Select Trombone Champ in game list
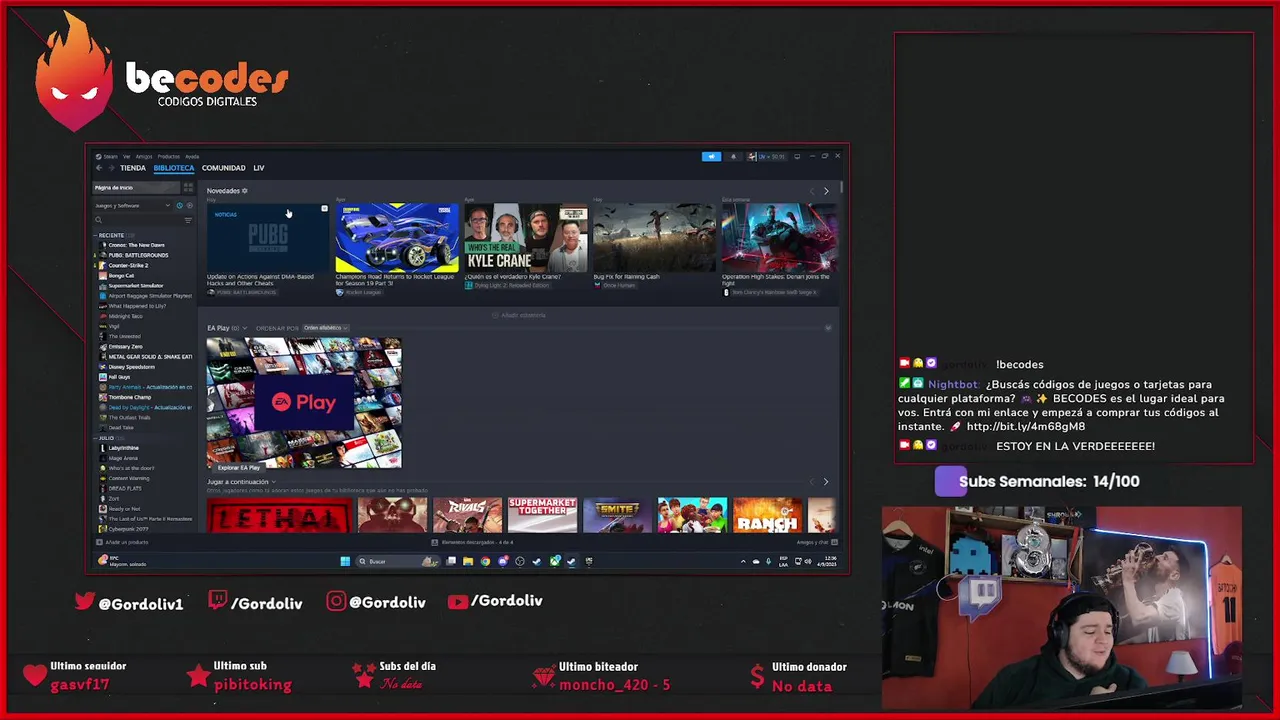 click(x=129, y=397)
